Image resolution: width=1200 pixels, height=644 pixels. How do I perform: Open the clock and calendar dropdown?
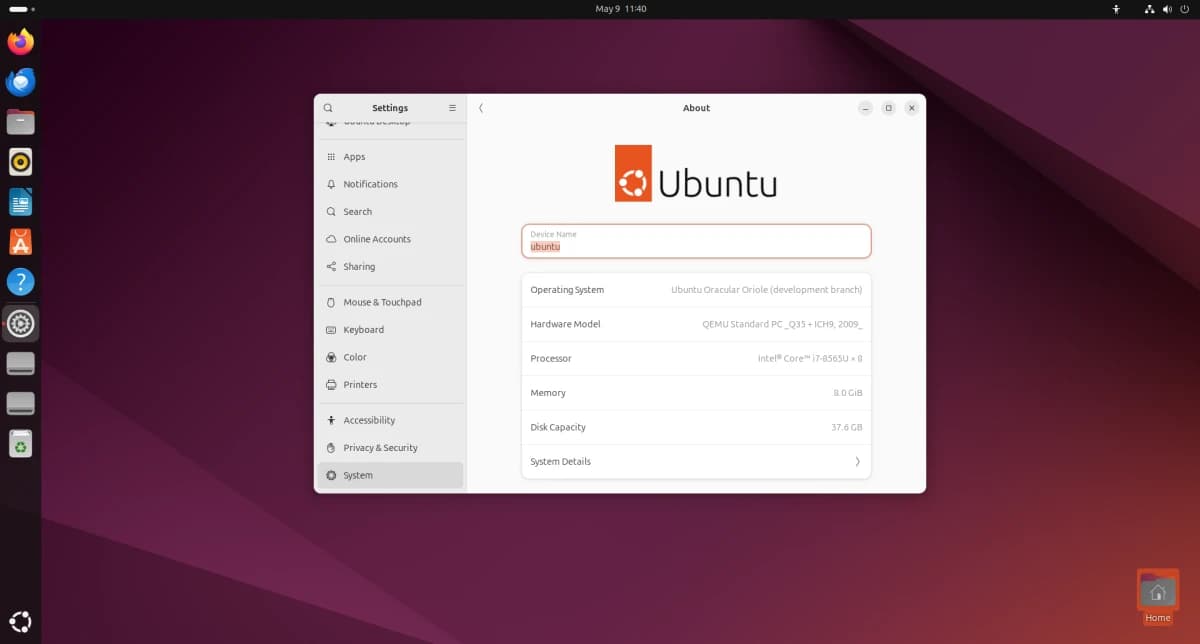(x=620, y=9)
